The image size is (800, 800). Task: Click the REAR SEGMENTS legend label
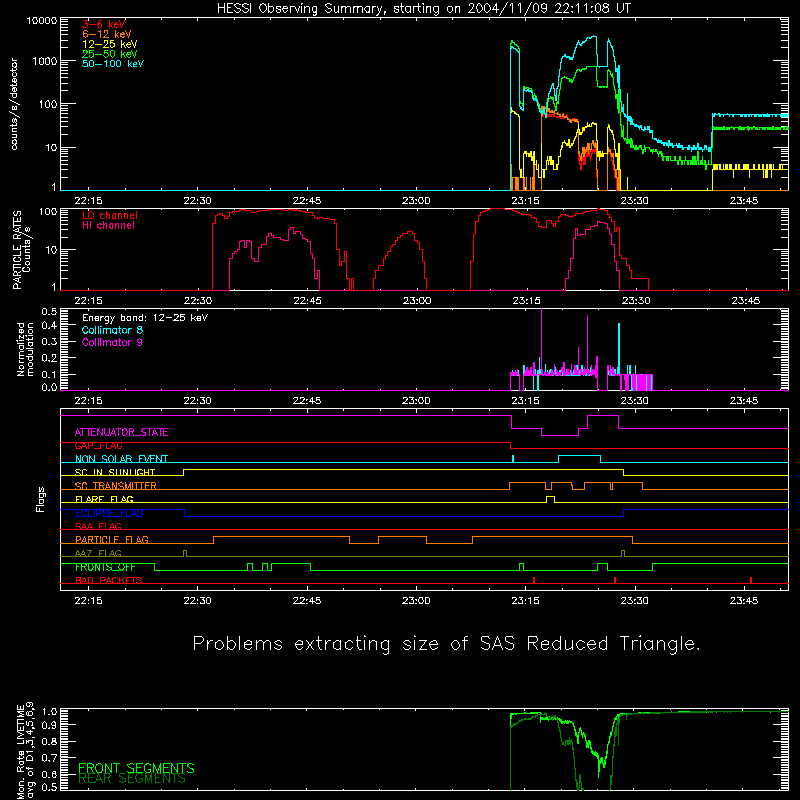coord(132,779)
